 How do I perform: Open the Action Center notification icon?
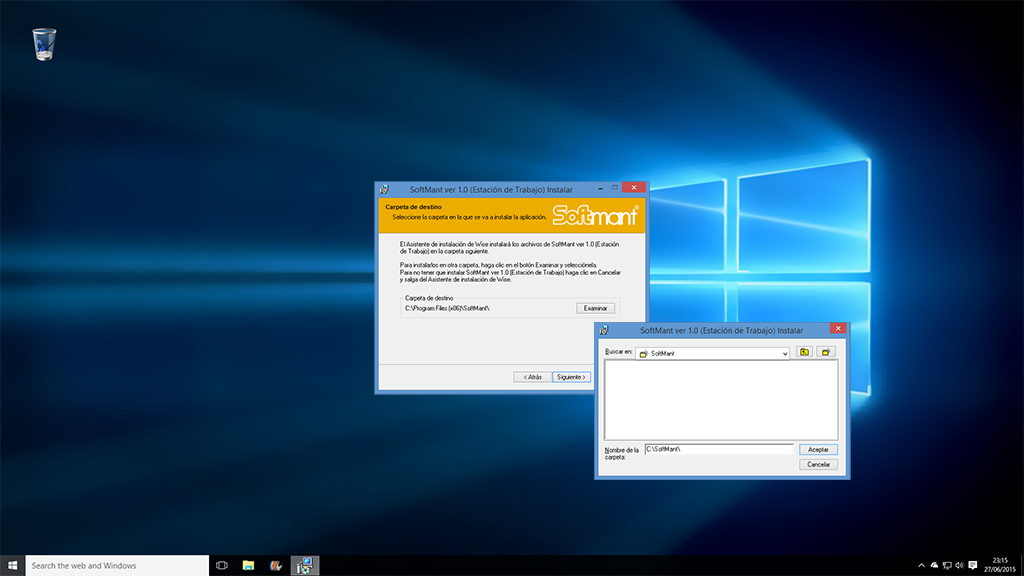(x=973, y=565)
